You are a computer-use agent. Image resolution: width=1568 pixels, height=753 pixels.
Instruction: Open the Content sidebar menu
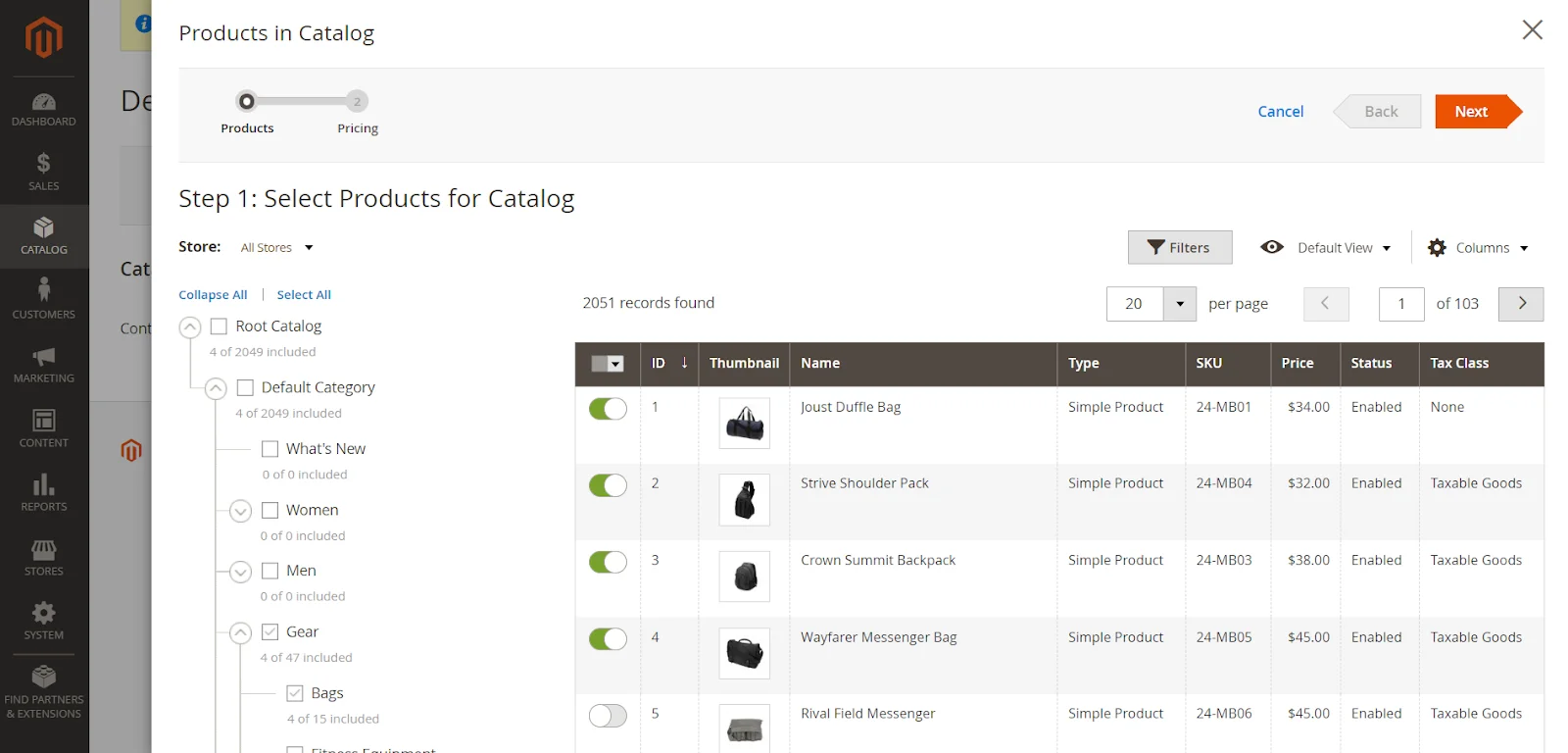44,428
